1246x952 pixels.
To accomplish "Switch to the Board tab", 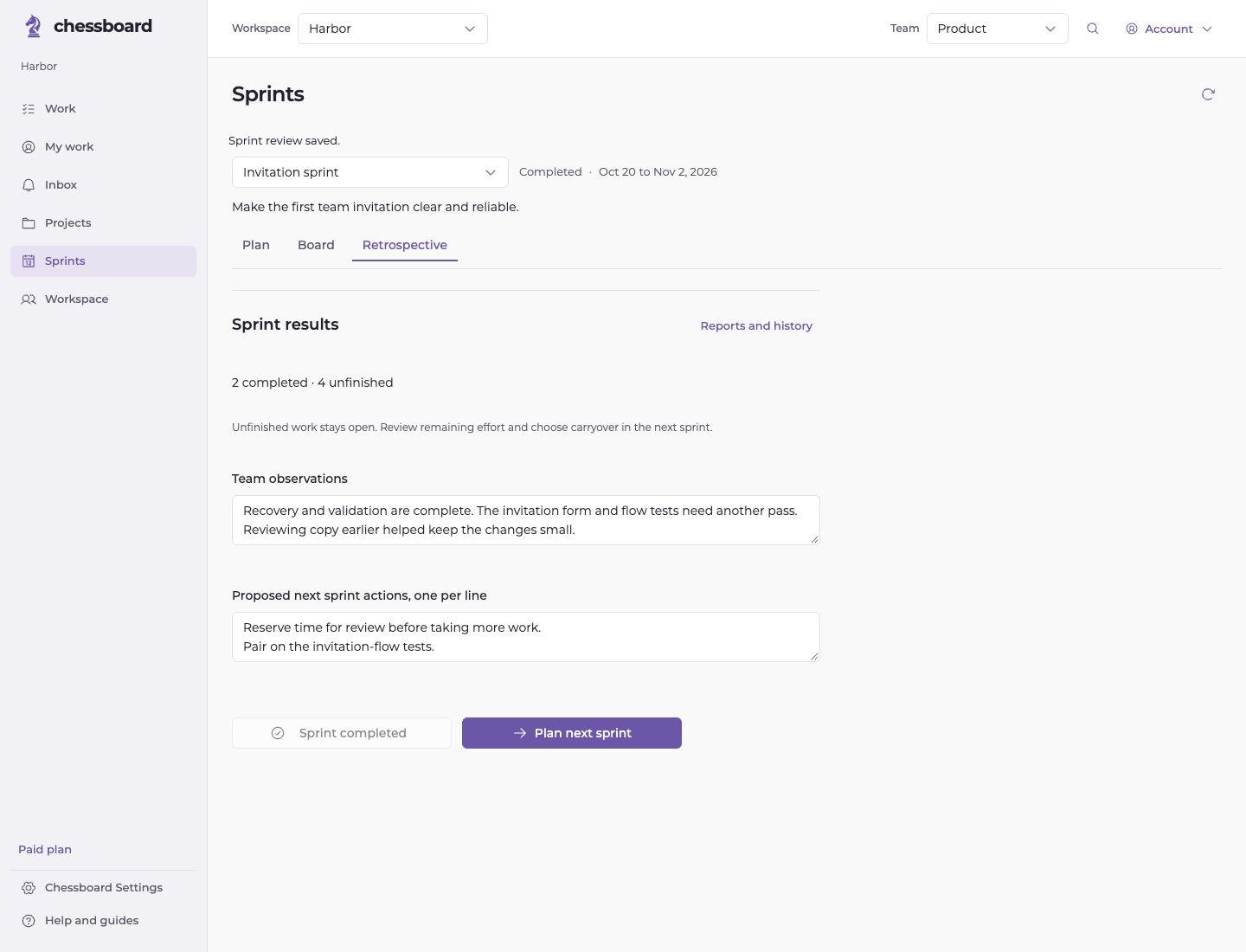I will coord(316,245).
